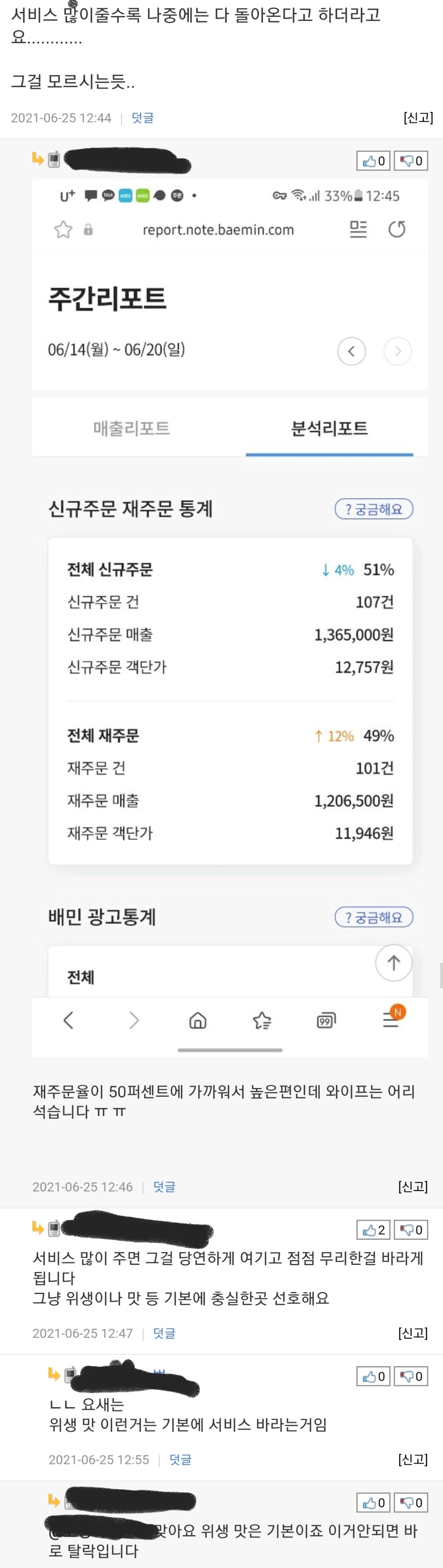The height and width of the screenshot is (1568, 443).
Task: Tap the bookmarks star-list icon in bottom bar
Action: click(262, 1020)
